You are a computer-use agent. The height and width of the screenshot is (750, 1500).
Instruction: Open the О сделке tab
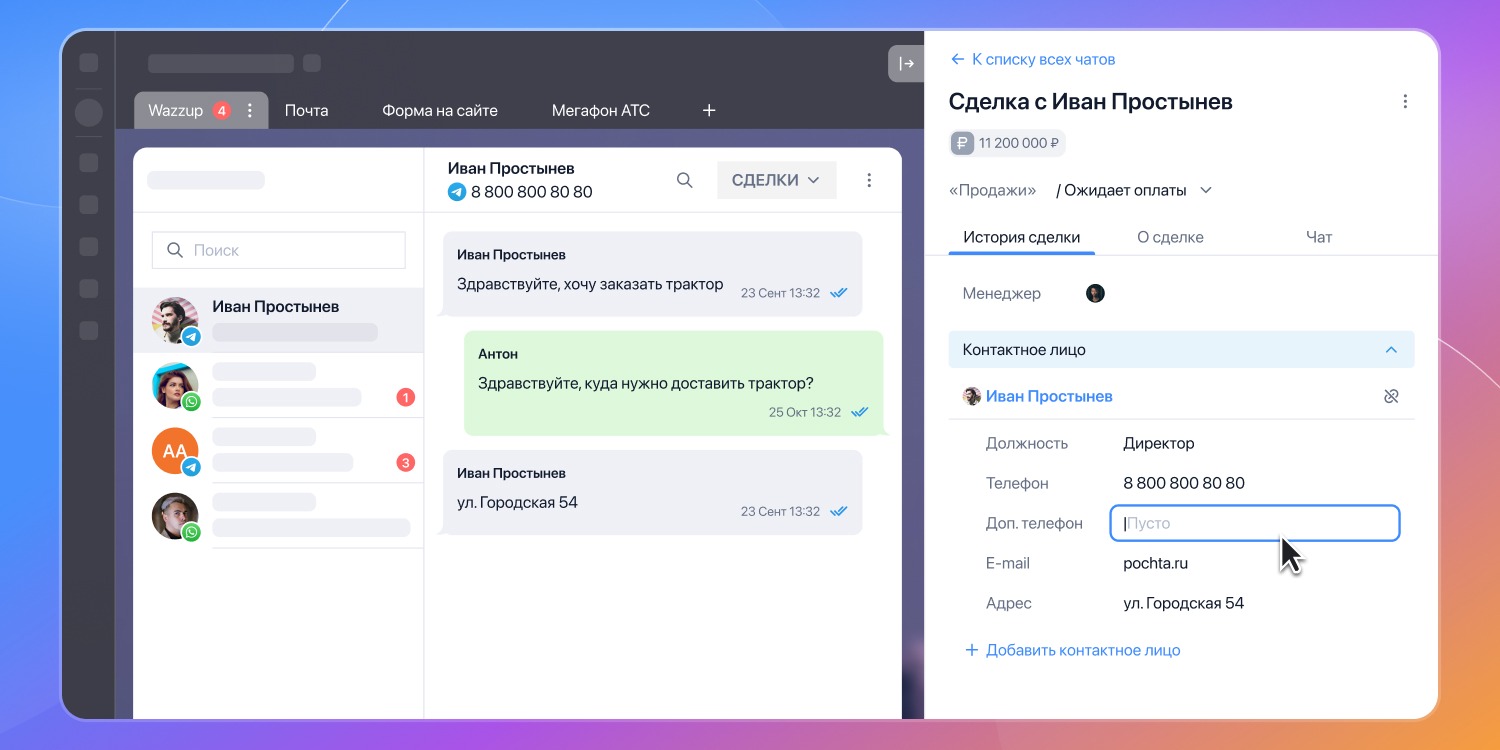point(1170,237)
